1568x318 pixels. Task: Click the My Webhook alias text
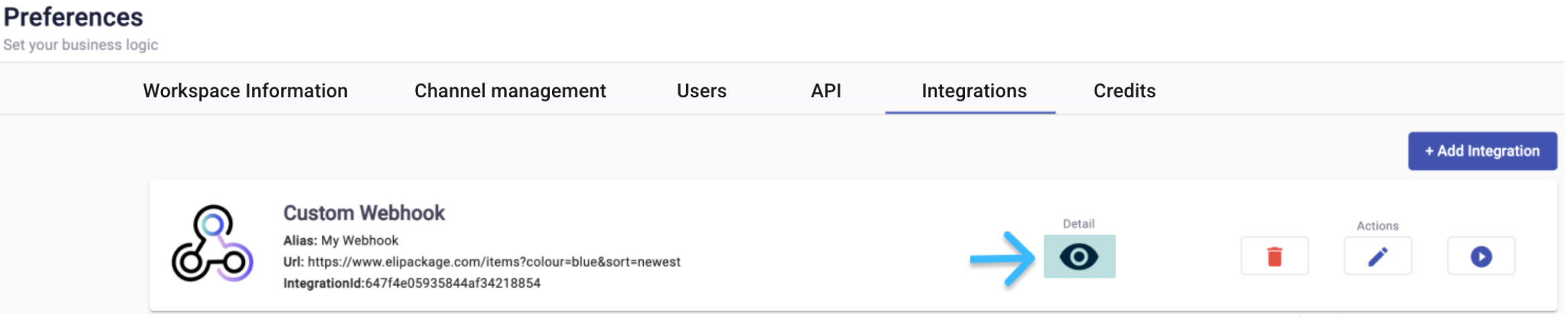tap(360, 241)
